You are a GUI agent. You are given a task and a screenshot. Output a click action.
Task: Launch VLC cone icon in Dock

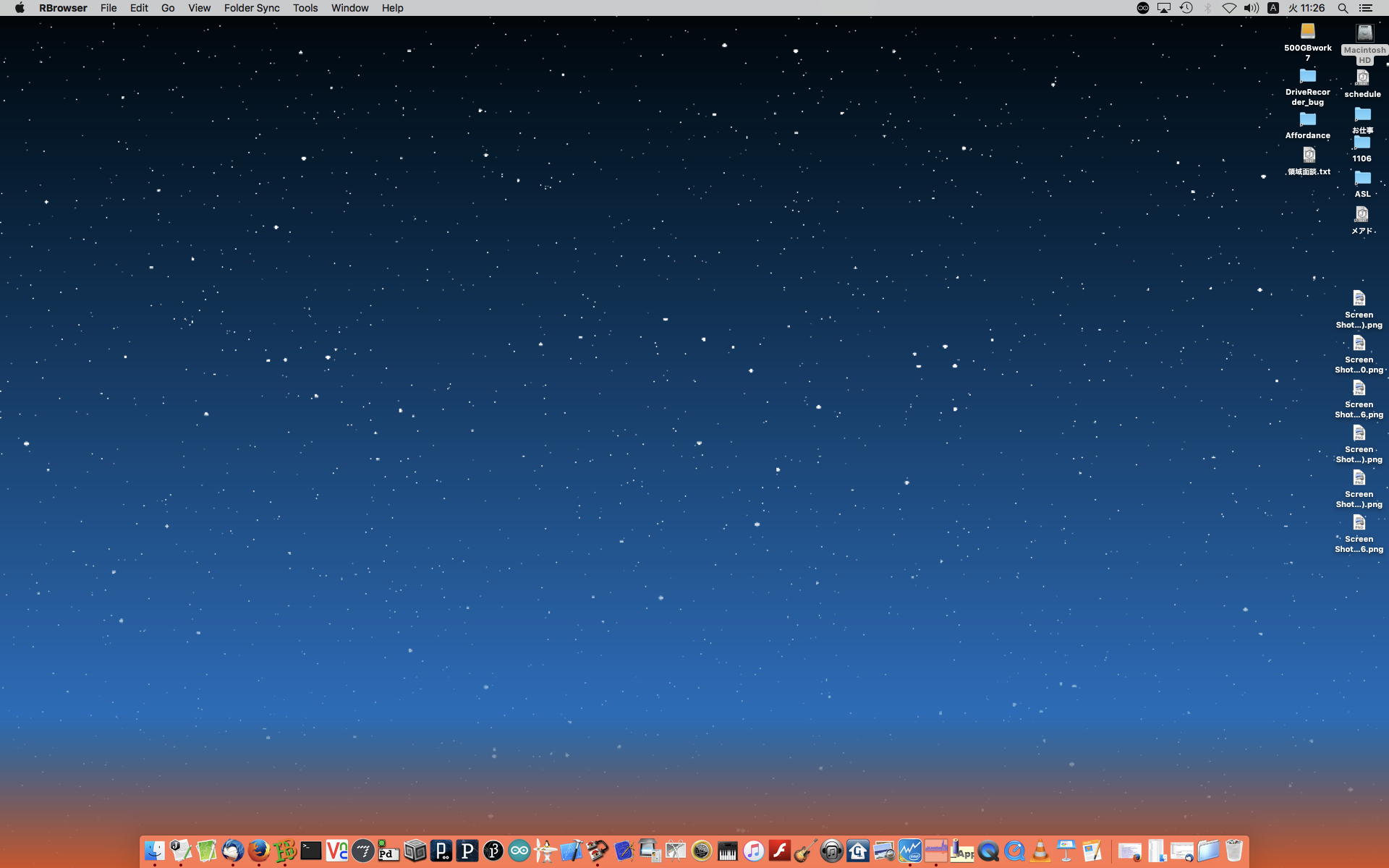click(x=1040, y=851)
